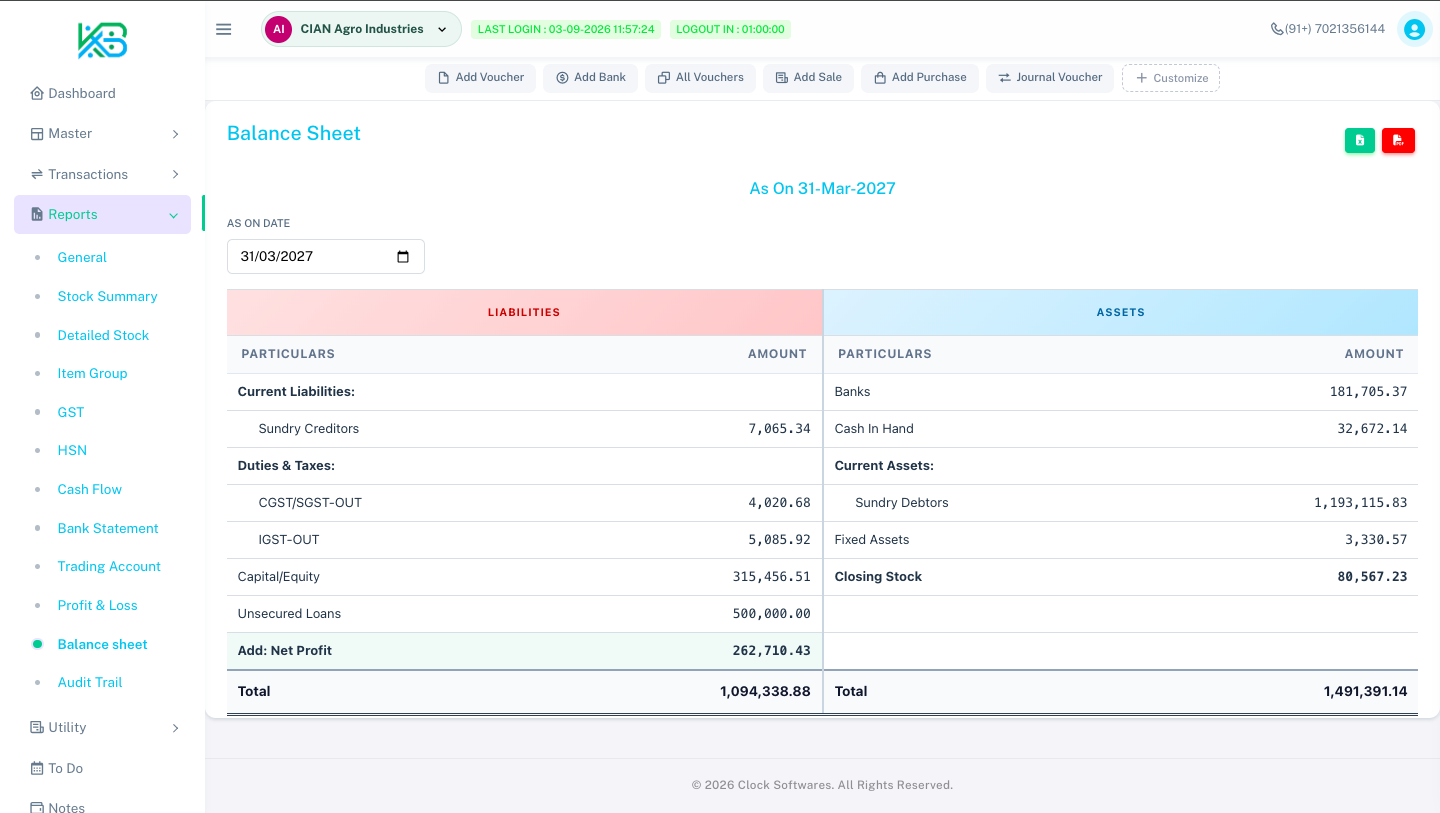Open the CIAN Agro Industries company dropdown
Image resolution: width=1440 pixels, height=813 pixels.
coord(361,29)
